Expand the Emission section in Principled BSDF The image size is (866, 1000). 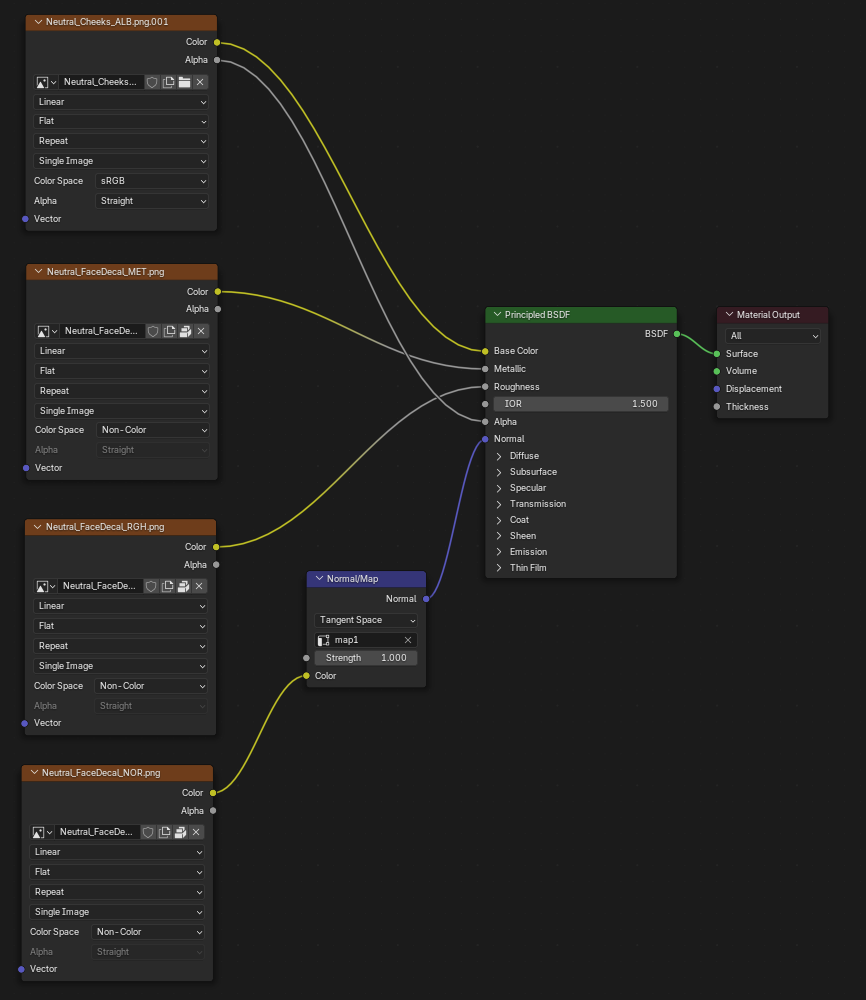[500, 552]
